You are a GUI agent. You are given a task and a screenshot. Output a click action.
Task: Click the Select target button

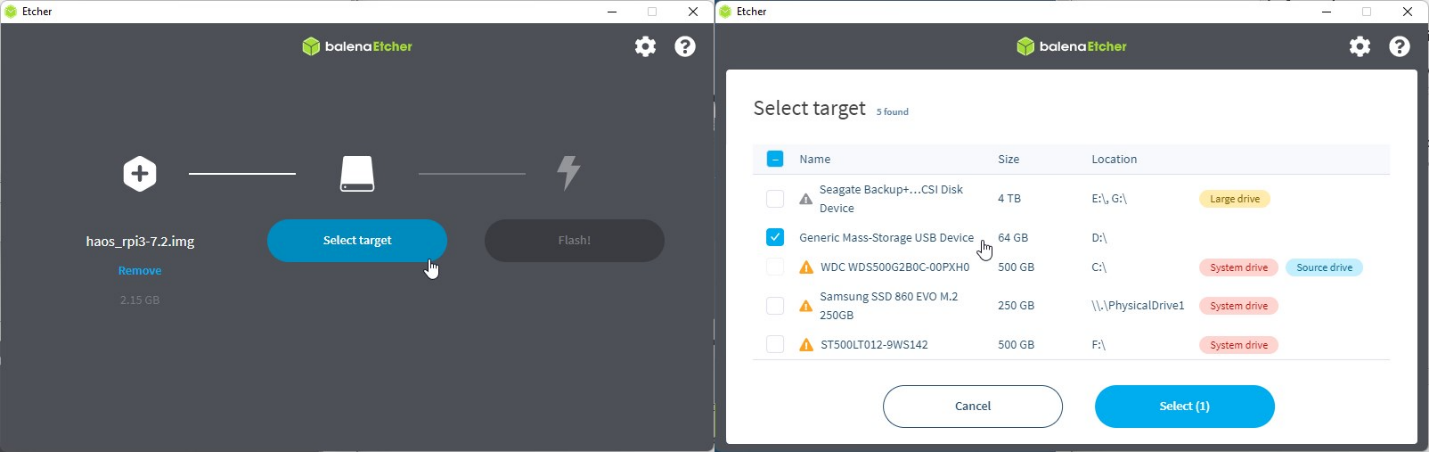[x=357, y=240]
